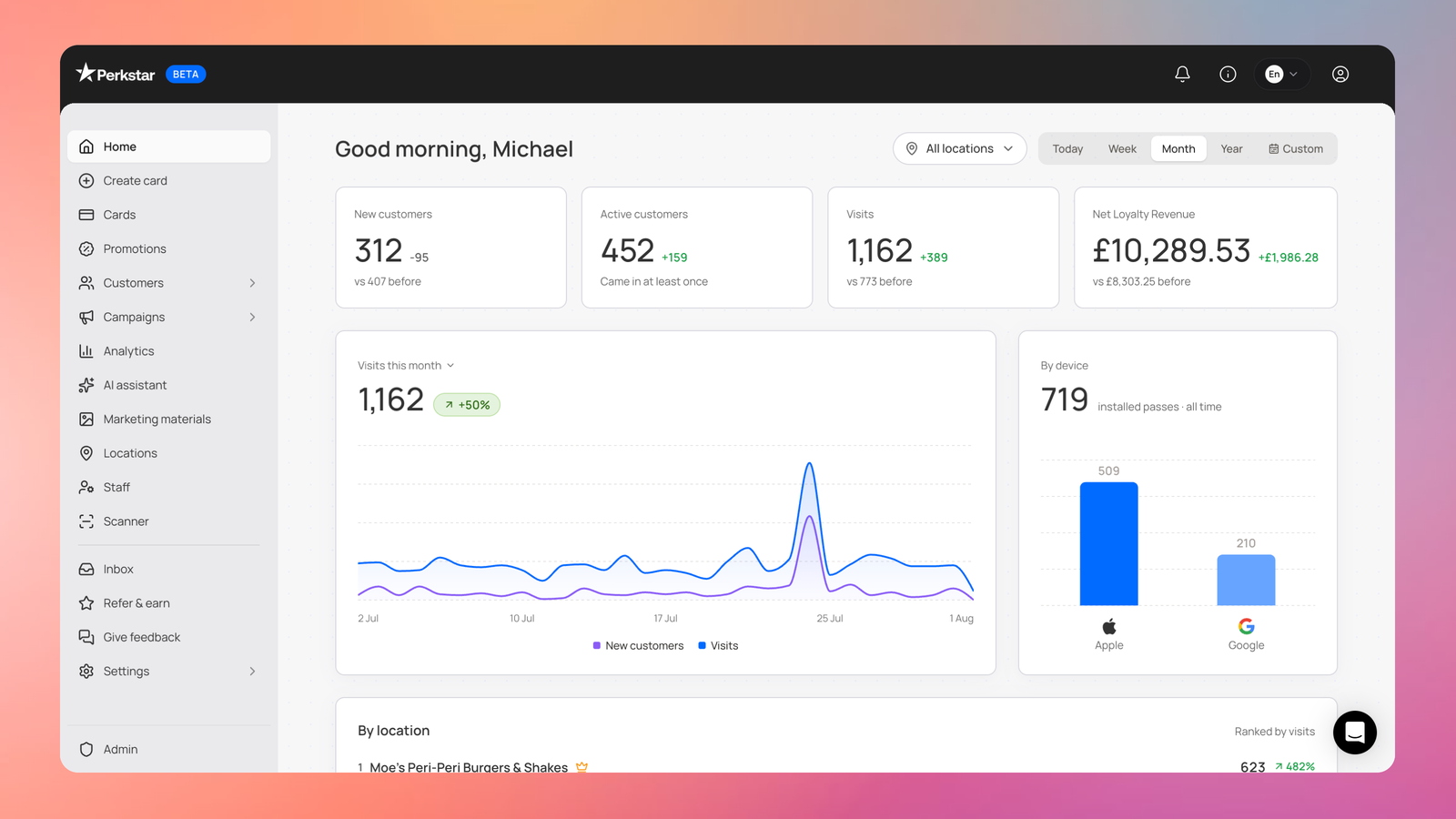Expand the Customers submenu chevron
This screenshot has height=819, width=1456.
[x=252, y=283]
